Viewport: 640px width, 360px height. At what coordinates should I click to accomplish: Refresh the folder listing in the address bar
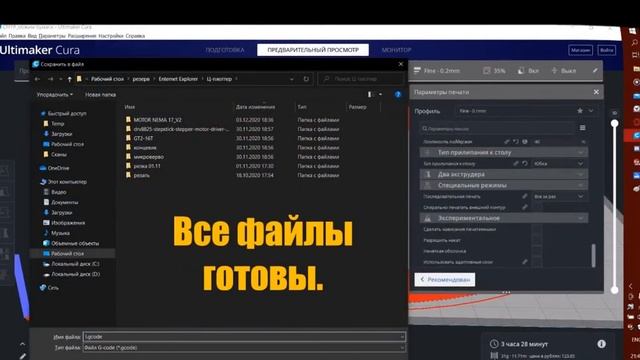(306, 79)
